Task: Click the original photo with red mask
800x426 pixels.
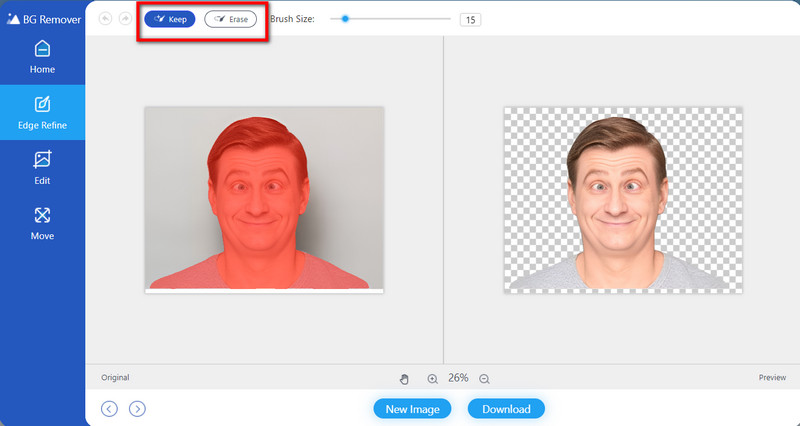Action: 264,199
